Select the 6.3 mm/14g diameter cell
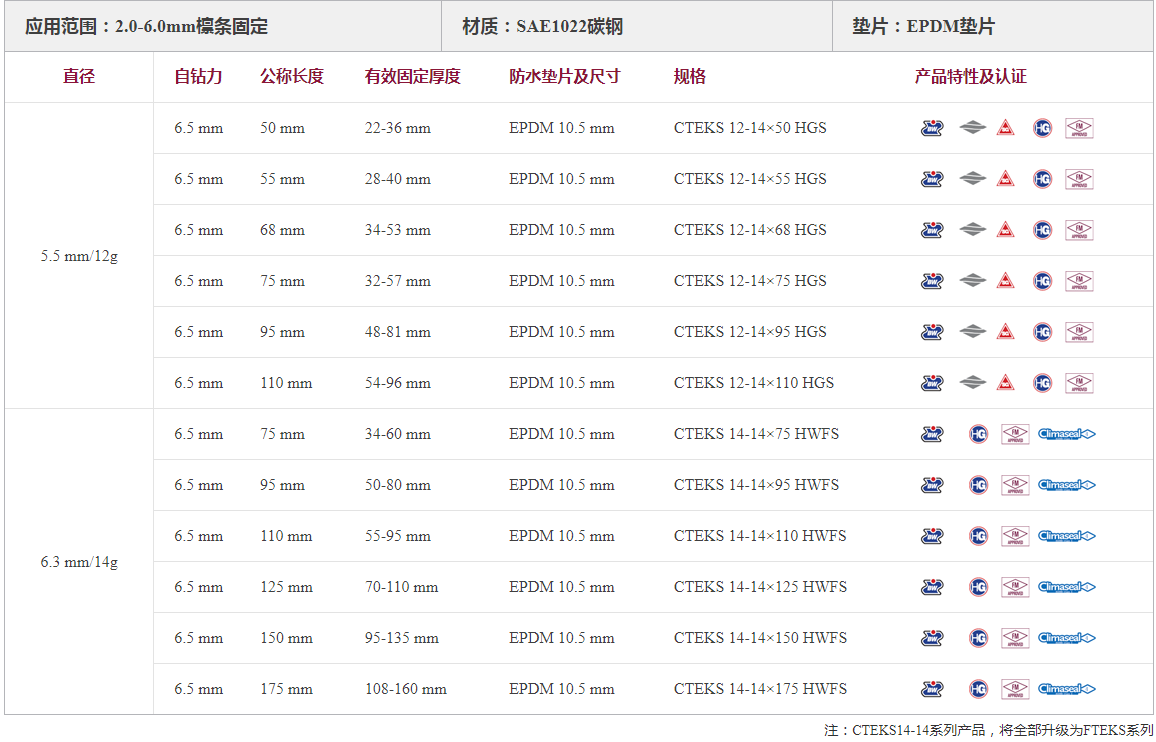 click(79, 562)
